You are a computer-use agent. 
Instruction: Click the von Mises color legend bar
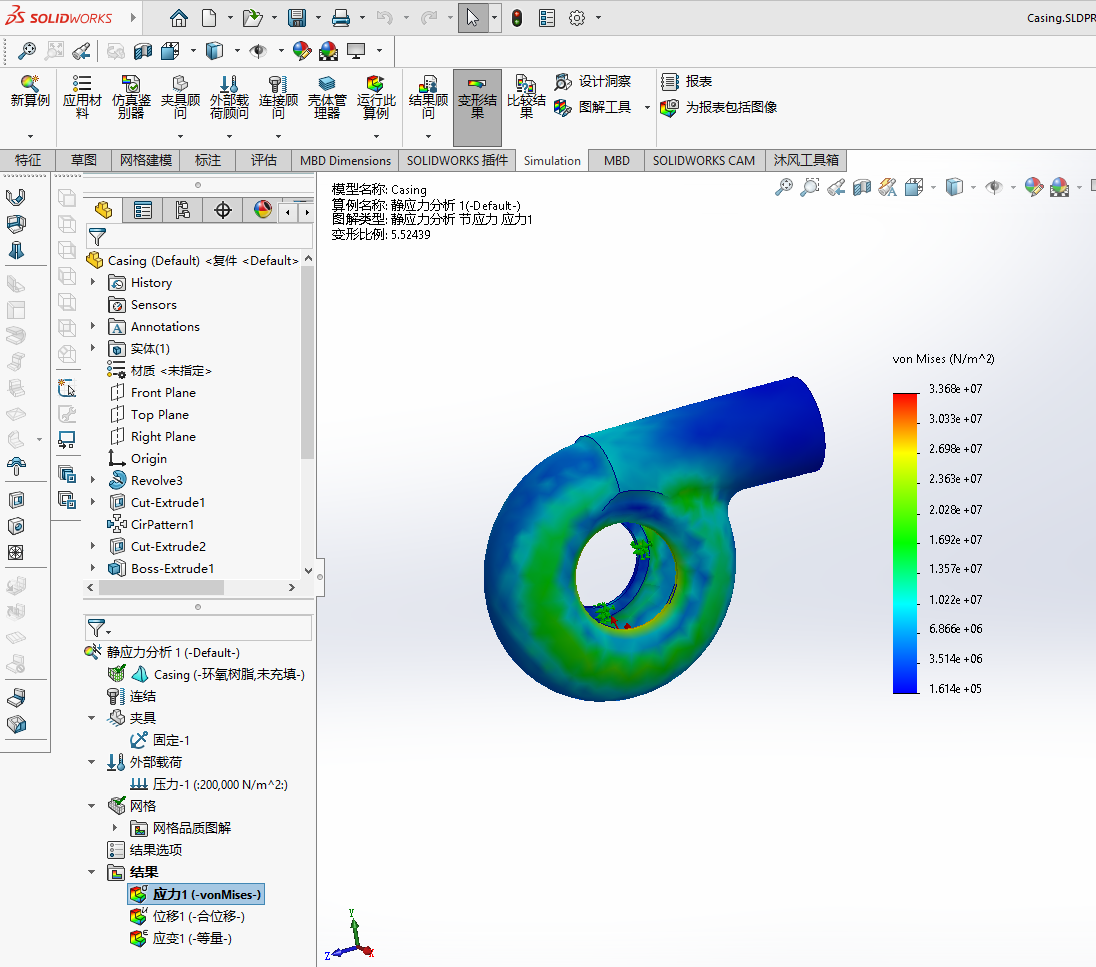905,543
